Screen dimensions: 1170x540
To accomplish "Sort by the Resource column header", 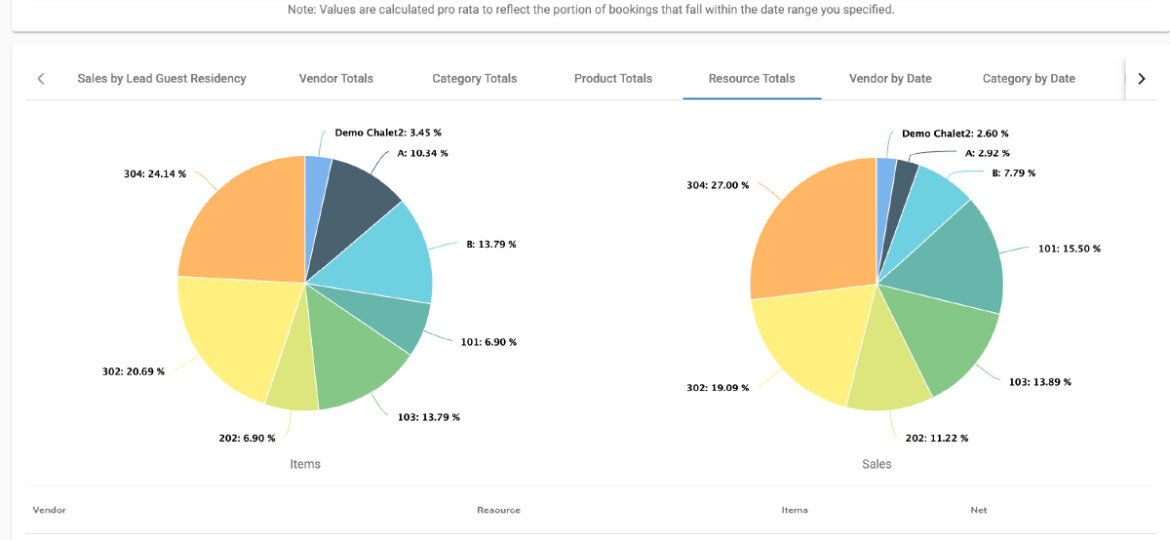I will 498,510.
